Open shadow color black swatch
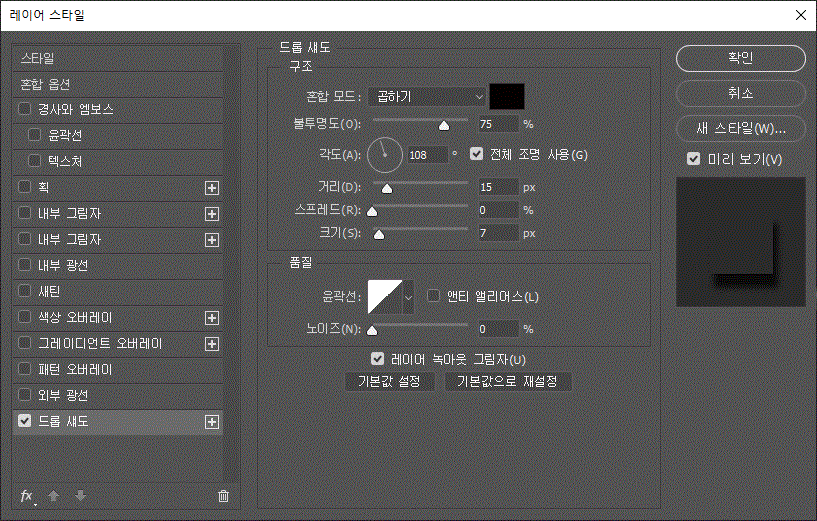 point(507,96)
